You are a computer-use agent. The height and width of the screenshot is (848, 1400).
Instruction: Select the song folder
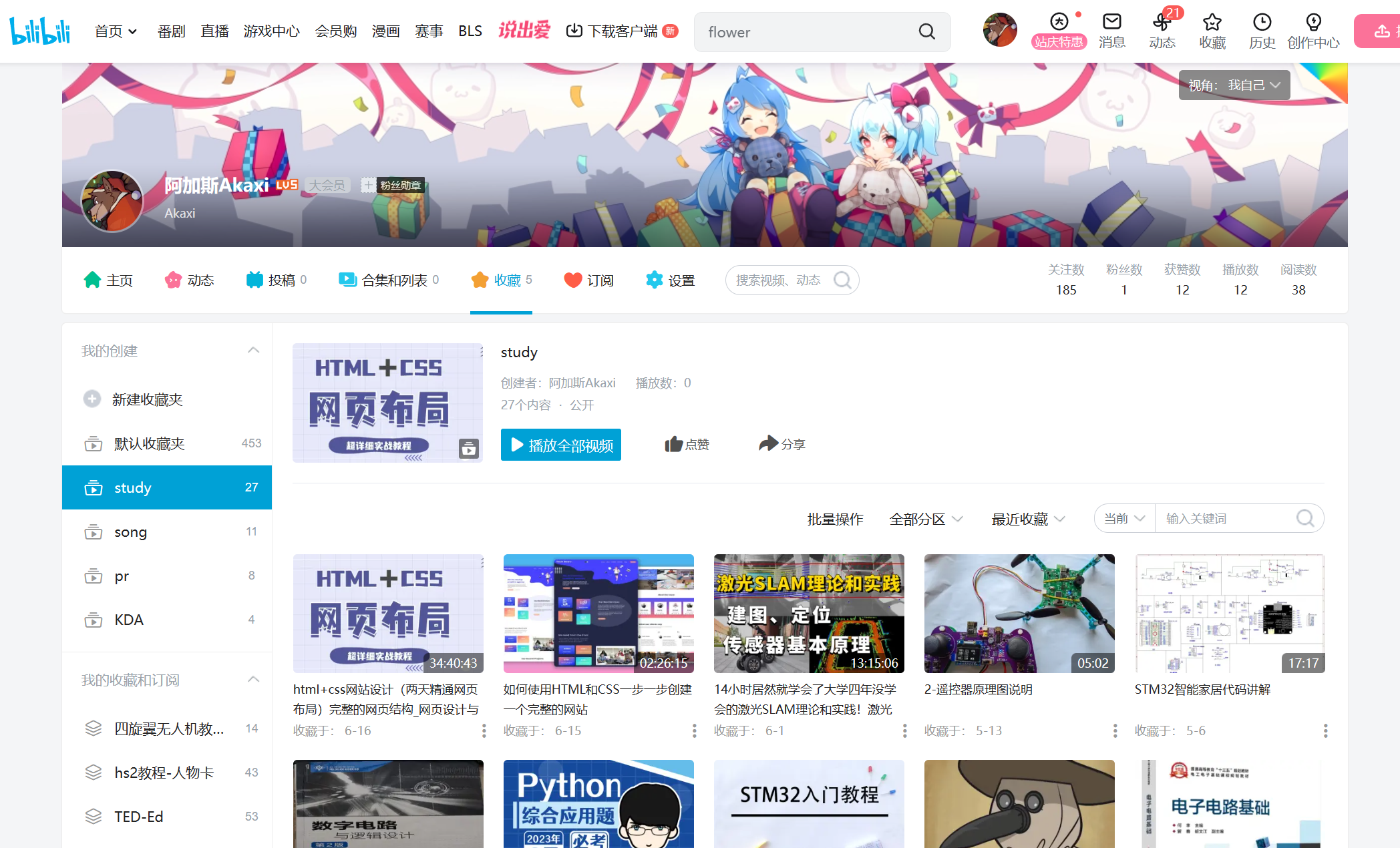167,532
